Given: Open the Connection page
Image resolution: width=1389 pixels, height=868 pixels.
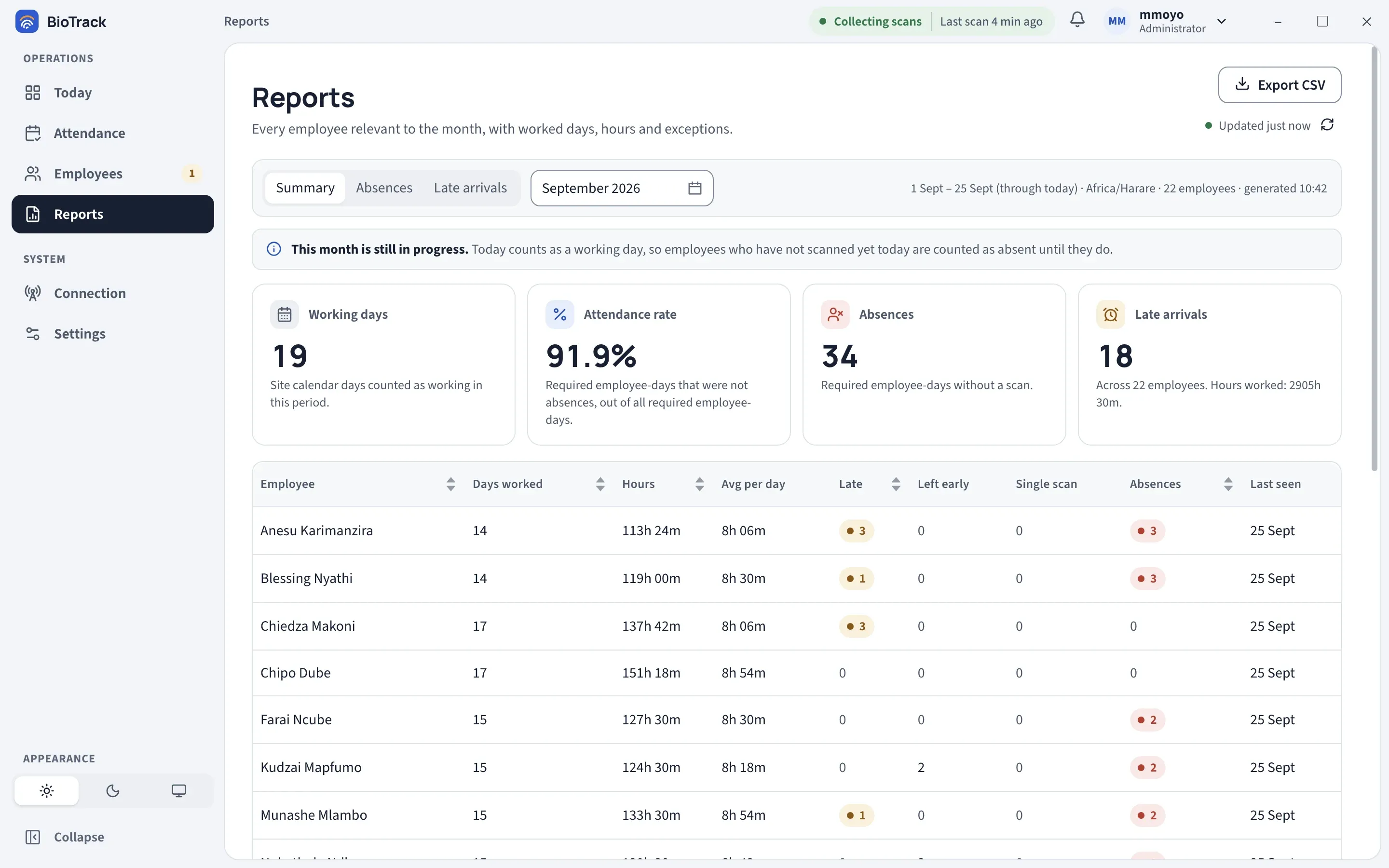Looking at the screenshot, I should point(112,293).
